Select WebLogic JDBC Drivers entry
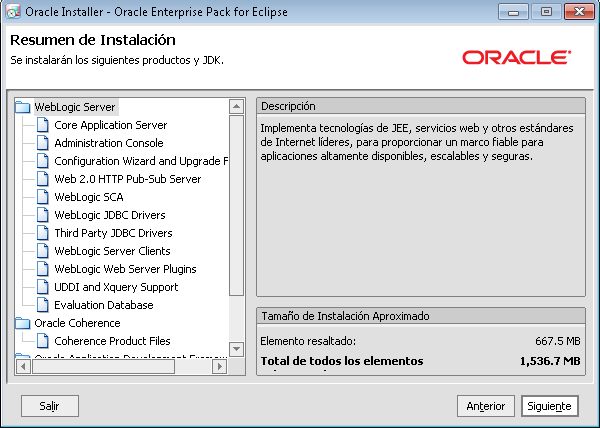The height and width of the screenshot is (428, 600). 110,215
